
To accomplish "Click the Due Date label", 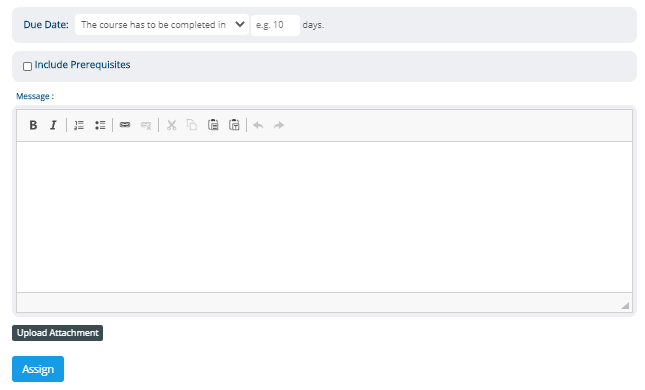I will [x=46, y=25].
